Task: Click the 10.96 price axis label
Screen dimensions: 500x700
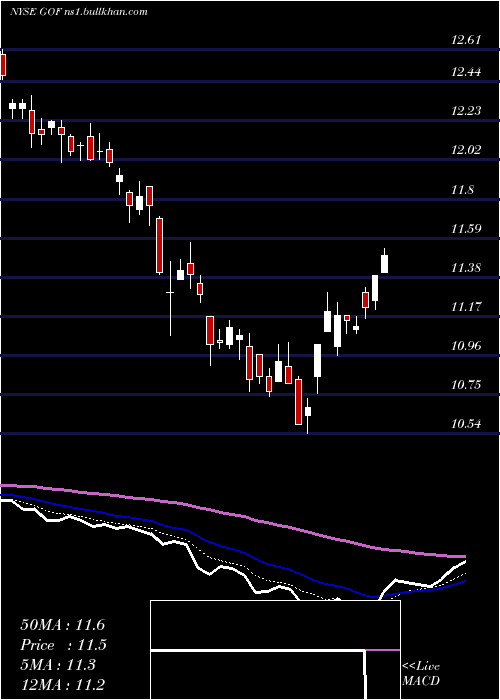Action: 466,346
